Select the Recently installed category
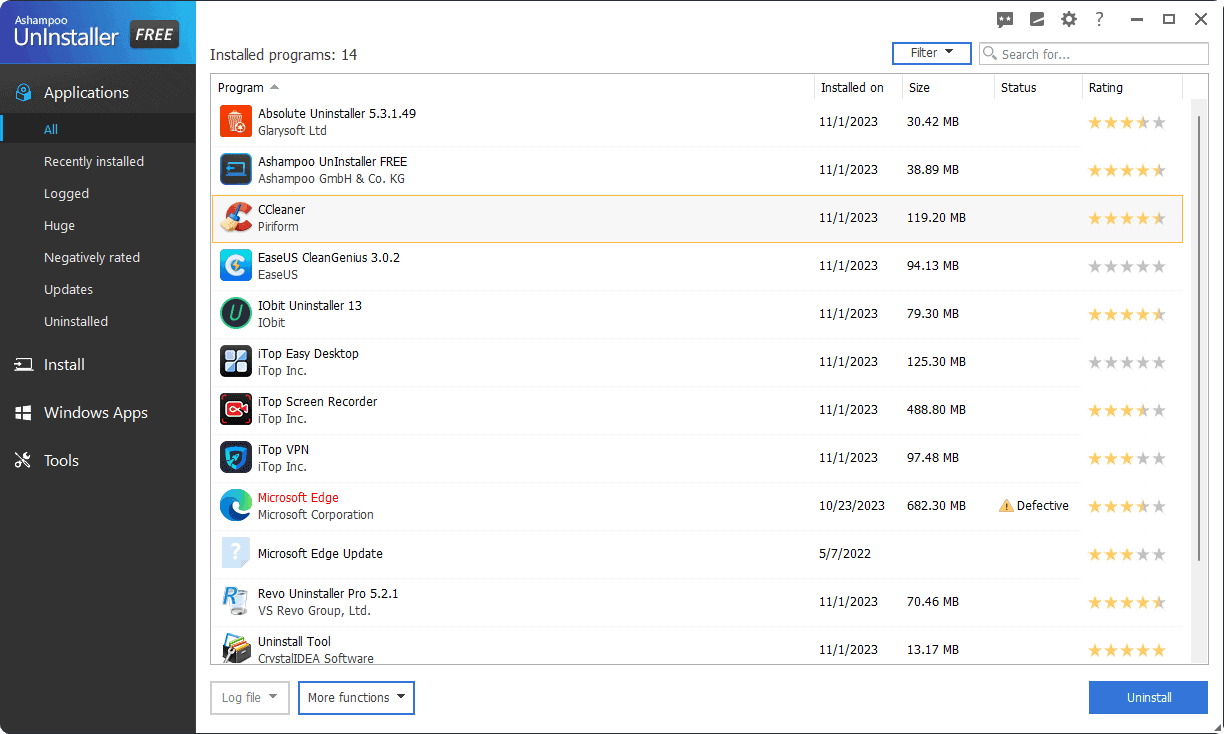Viewport: 1224px width, 734px height. pos(95,161)
